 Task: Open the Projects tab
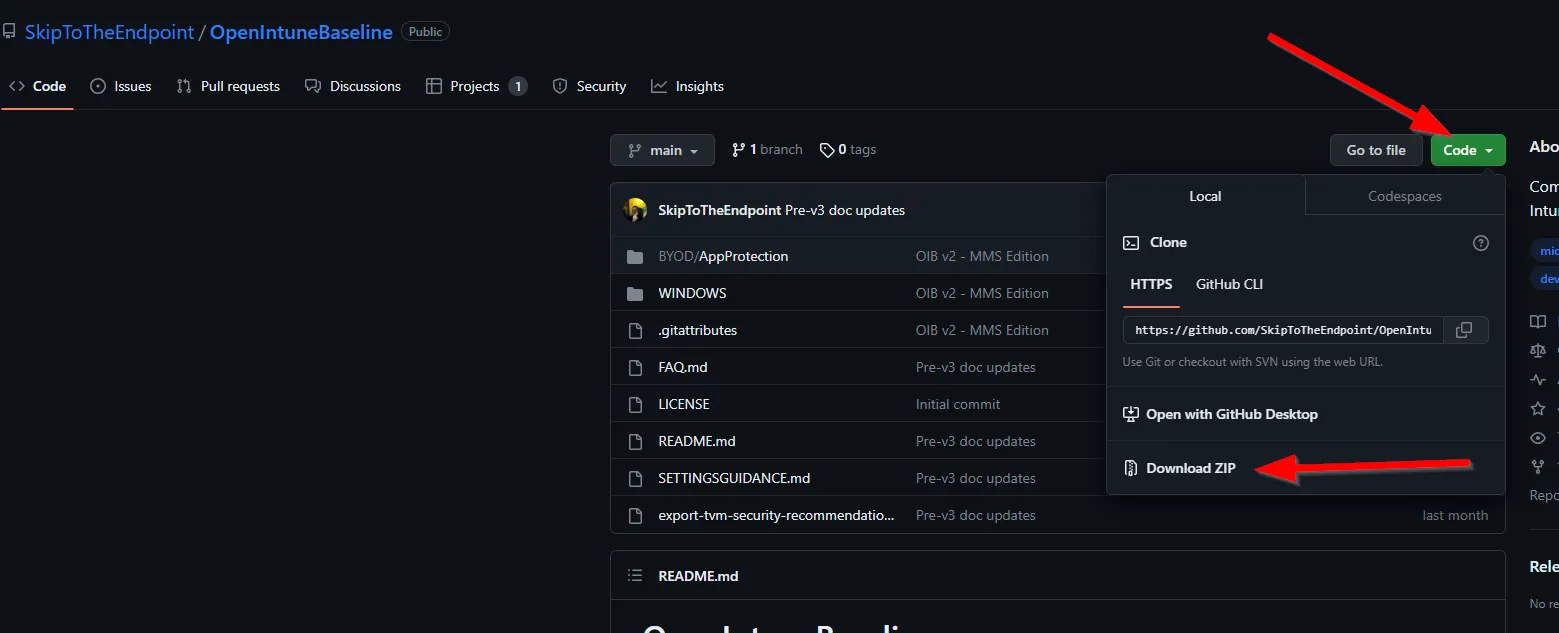476,86
